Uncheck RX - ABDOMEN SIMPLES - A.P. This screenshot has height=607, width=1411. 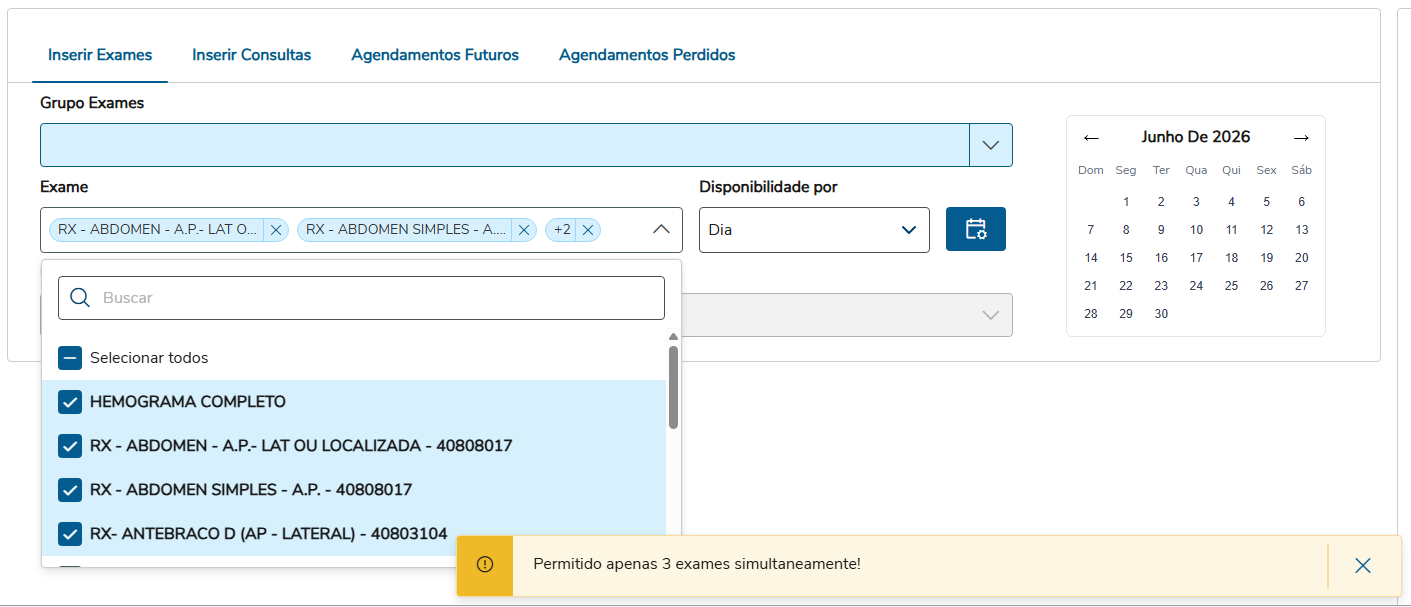(70, 490)
